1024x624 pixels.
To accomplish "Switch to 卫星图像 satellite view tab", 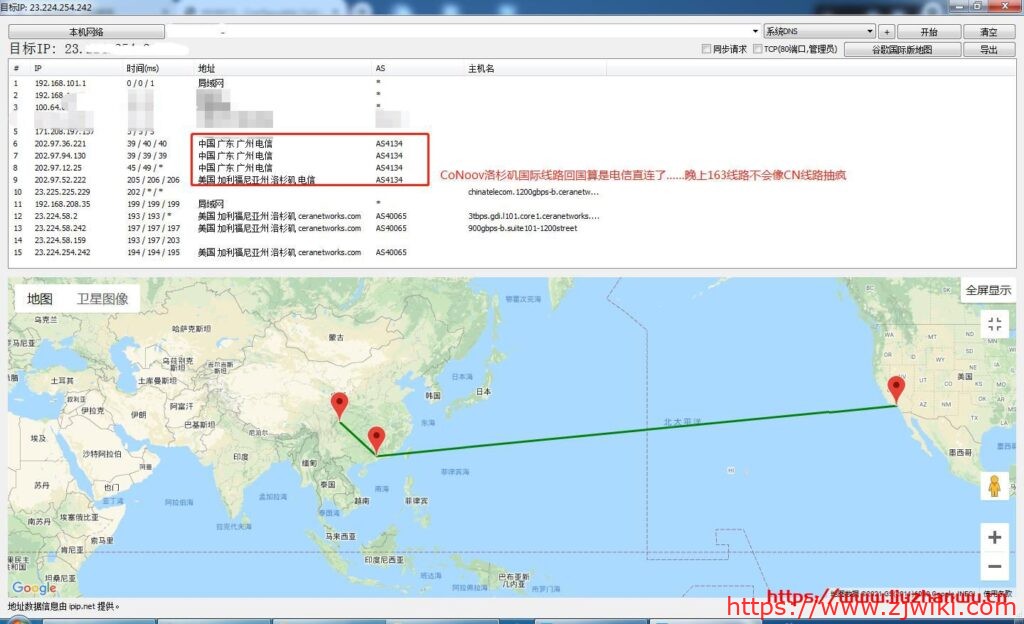I will point(102,298).
